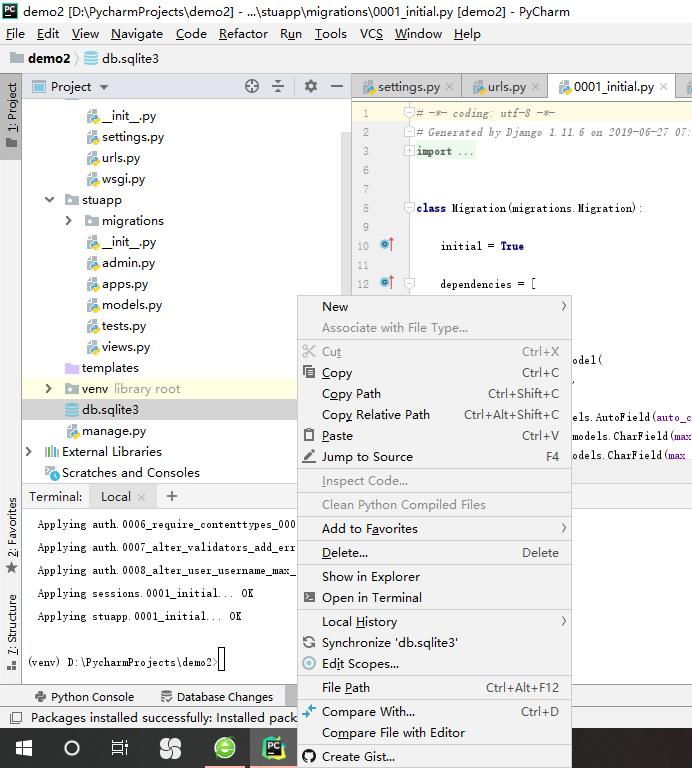Choose Delete... in context menu
Screen dimensions: 692x768
click(434, 553)
